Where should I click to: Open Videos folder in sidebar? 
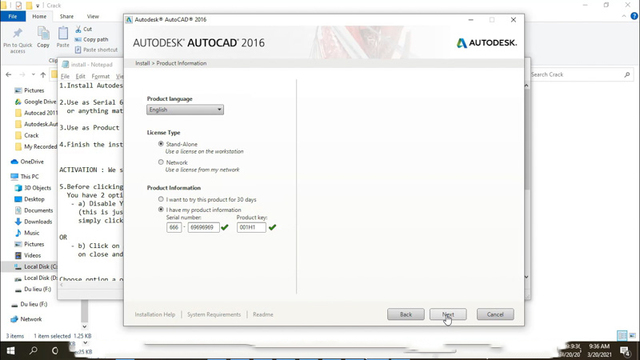(x=28, y=255)
